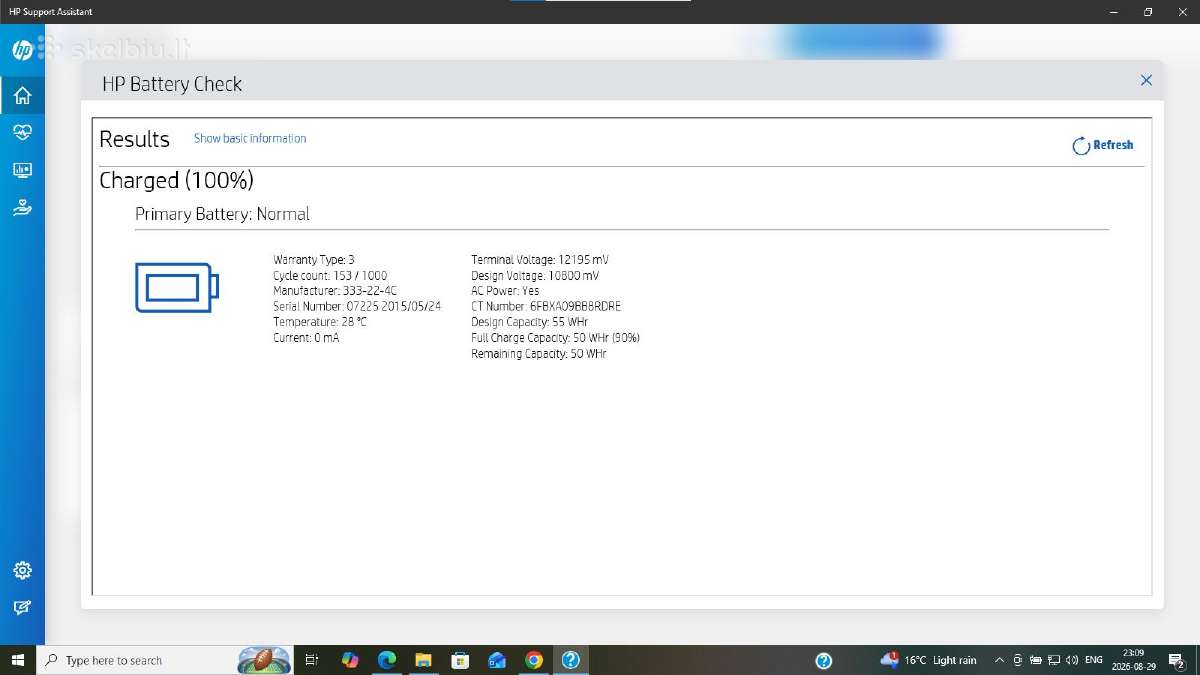
Task: Open Outlook from the taskbar
Action: click(497, 660)
